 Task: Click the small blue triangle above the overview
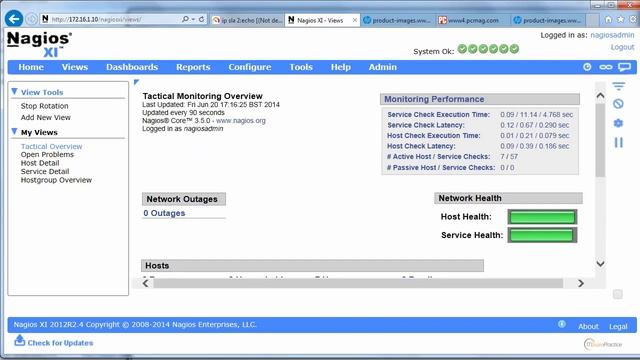136,82
